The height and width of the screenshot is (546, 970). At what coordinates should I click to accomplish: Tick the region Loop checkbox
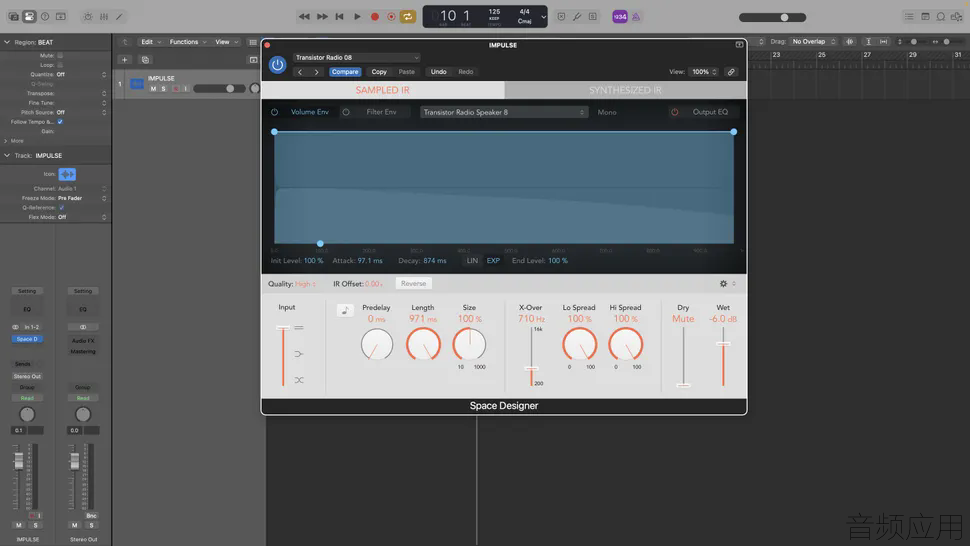tap(60, 65)
